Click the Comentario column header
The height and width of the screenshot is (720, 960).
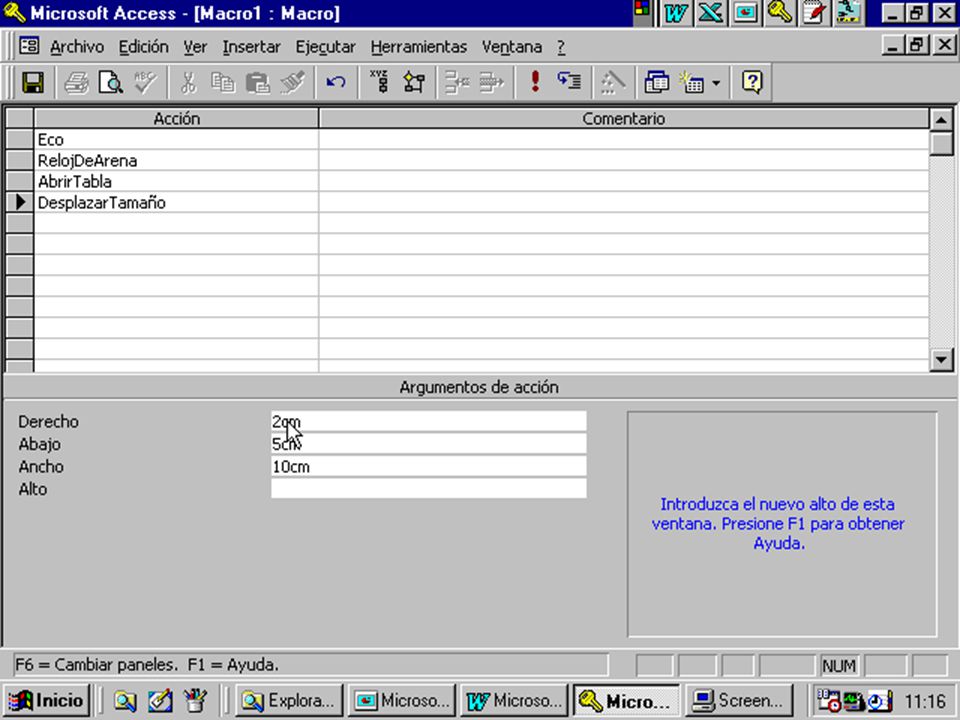point(623,119)
